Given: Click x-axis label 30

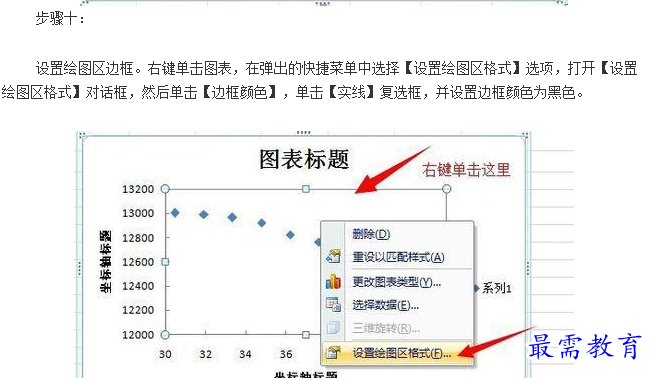Looking at the screenshot, I should [x=165, y=354].
